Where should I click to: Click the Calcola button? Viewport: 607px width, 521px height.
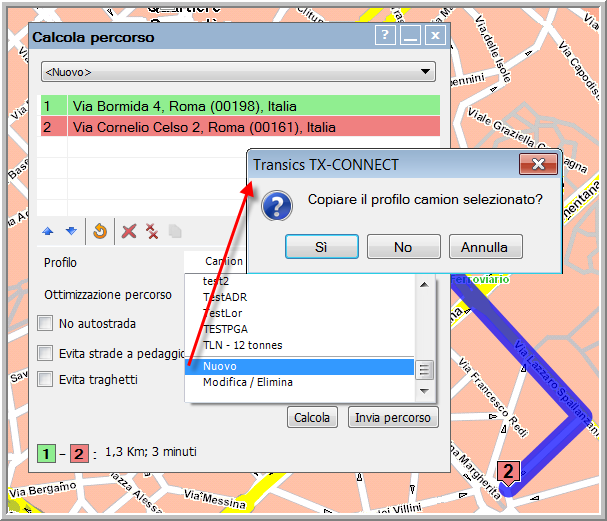coord(312,417)
